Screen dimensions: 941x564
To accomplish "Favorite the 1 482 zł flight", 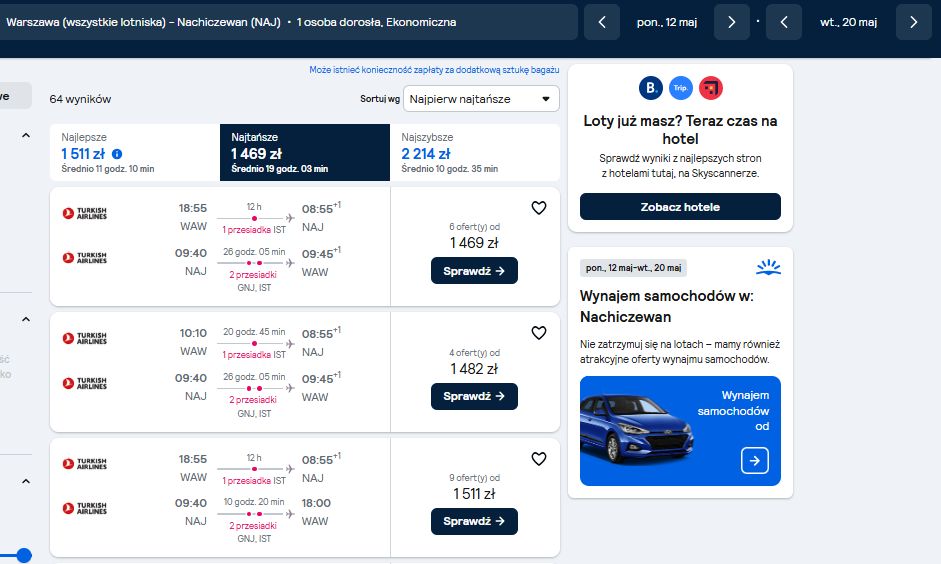I will pos(539,332).
